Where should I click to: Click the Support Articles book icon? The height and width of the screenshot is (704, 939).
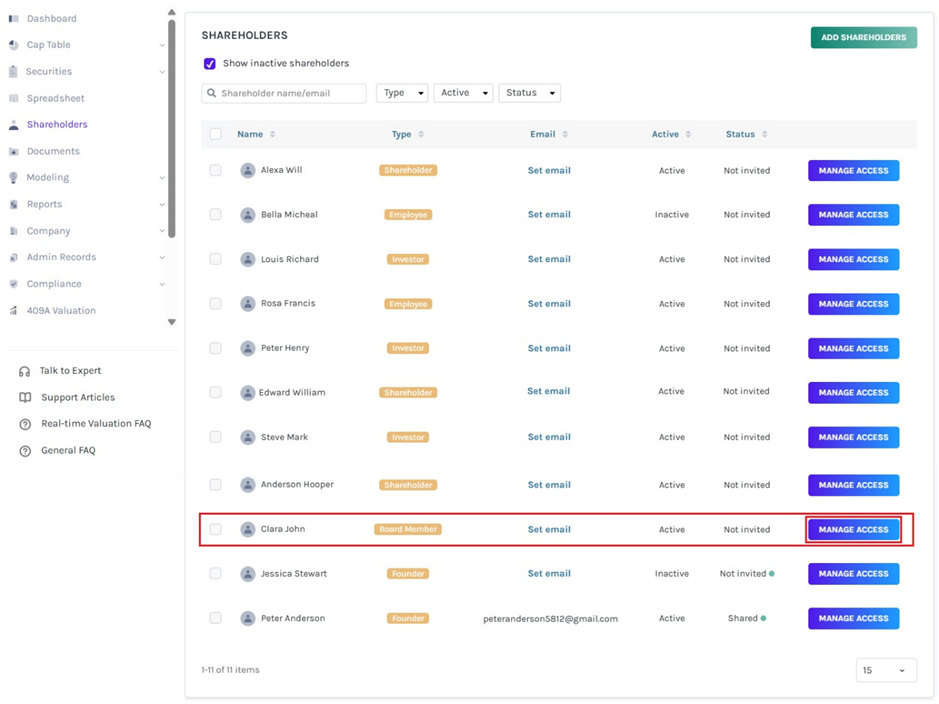pos(25,397)
